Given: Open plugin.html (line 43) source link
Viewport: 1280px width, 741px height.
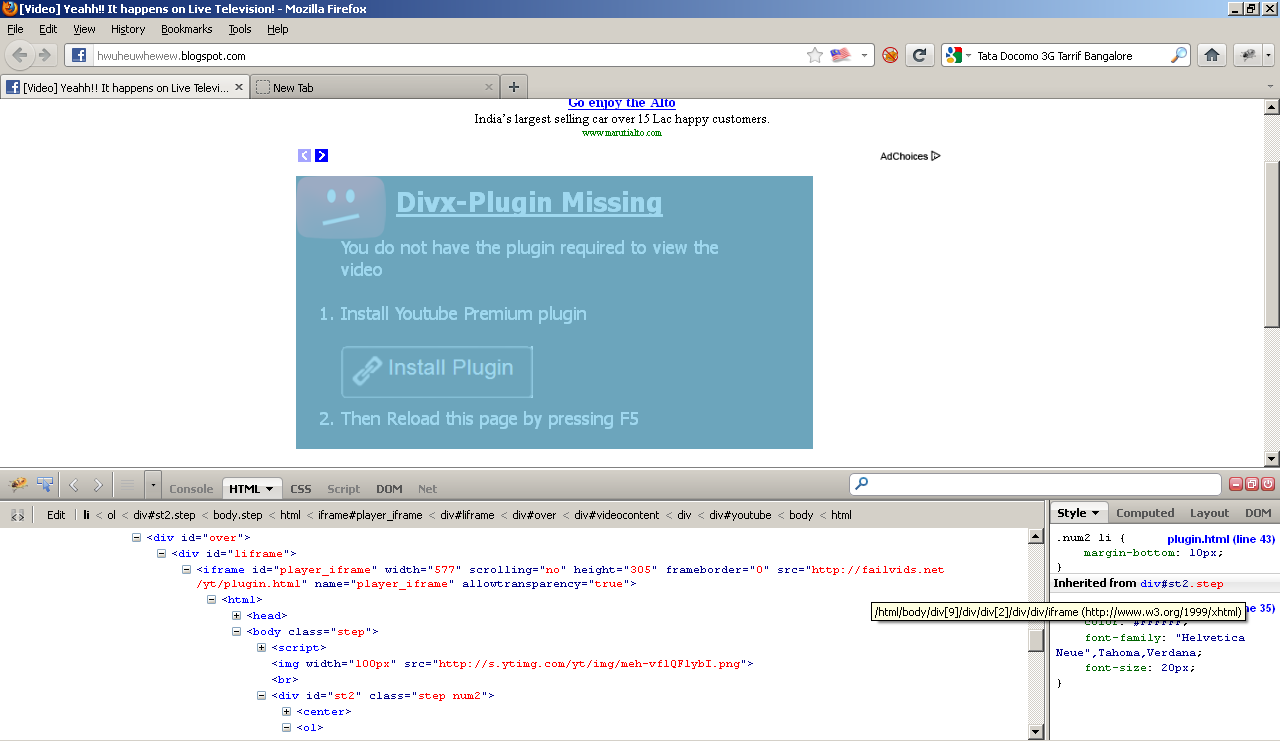Looking at the screenshot, I should tap(1221, 539).
